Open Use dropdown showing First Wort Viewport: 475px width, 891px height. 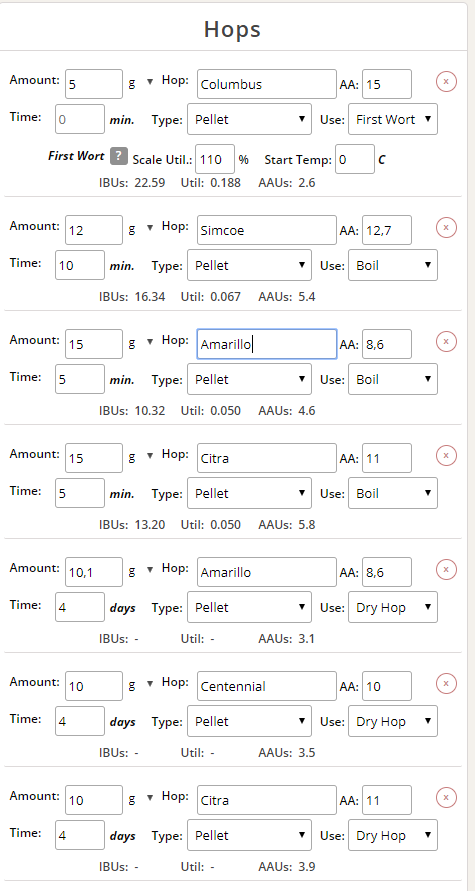(393, 119)
